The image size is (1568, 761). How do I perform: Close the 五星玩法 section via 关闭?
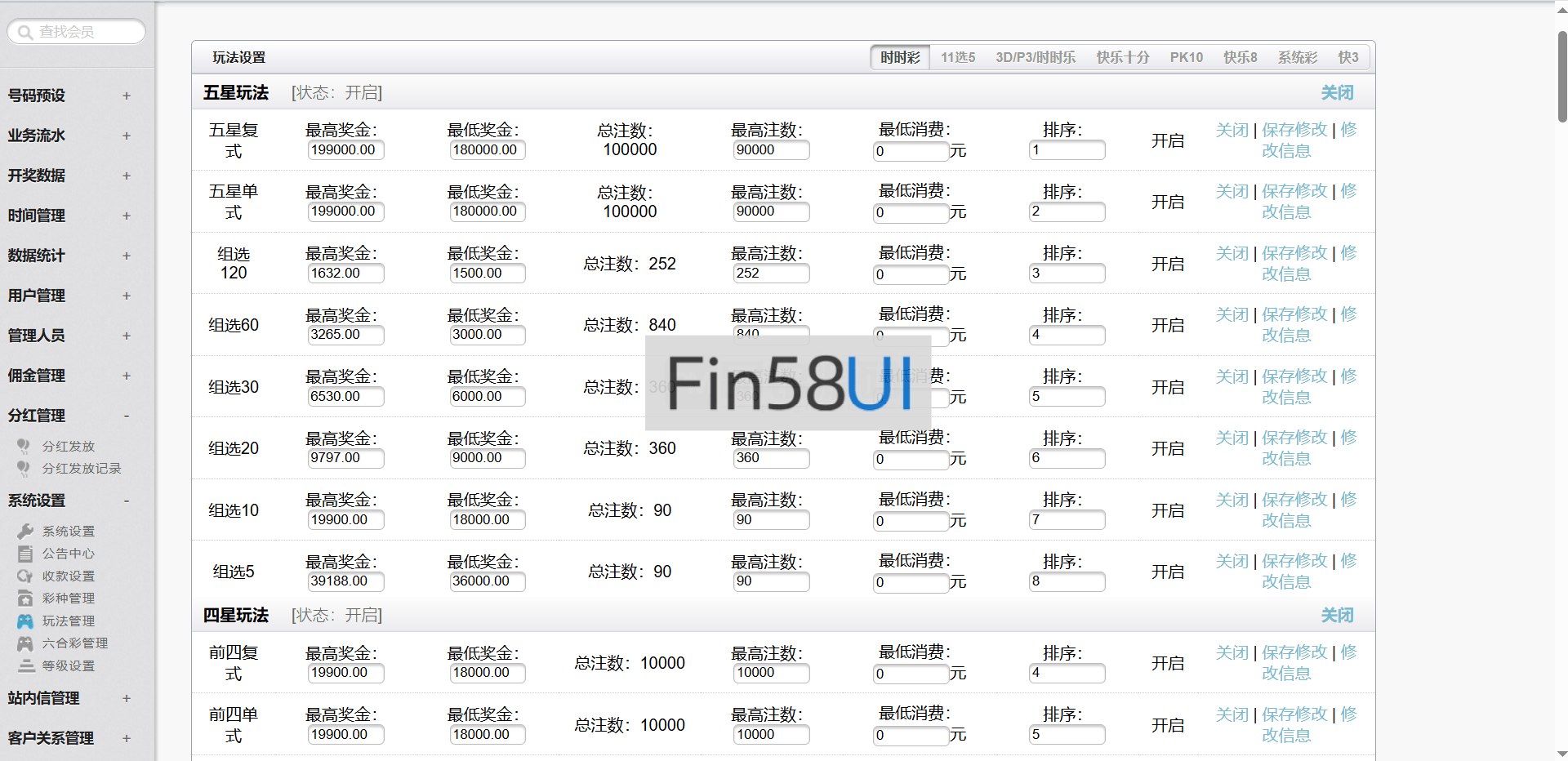(1336, 92)
